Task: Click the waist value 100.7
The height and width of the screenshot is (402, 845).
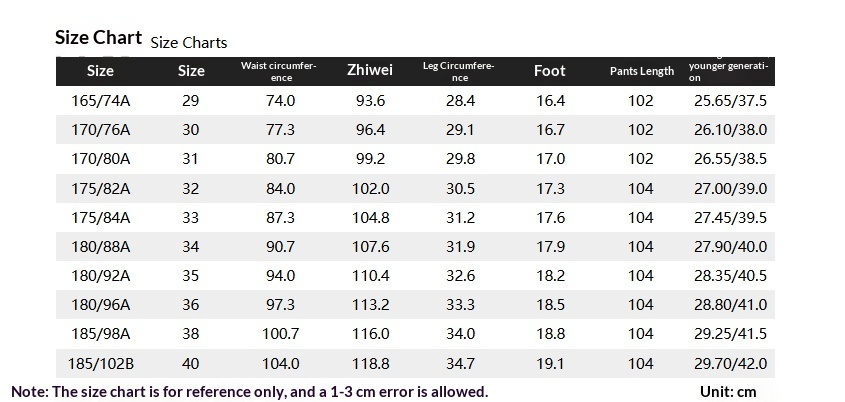Action: 279,335
